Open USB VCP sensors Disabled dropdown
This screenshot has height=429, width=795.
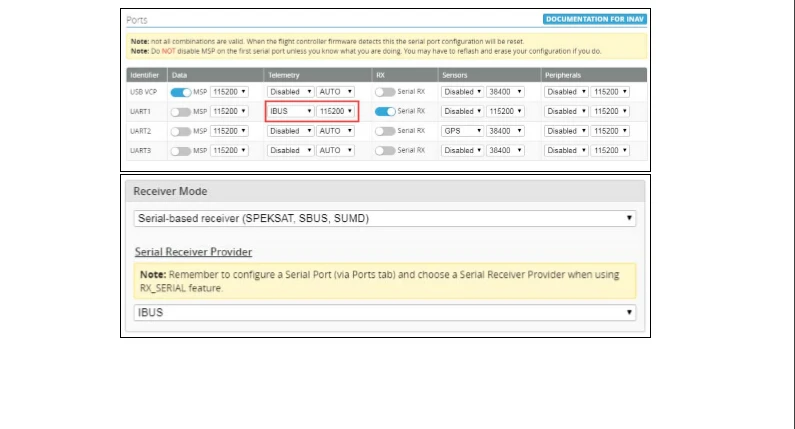[x=462, y=92]
